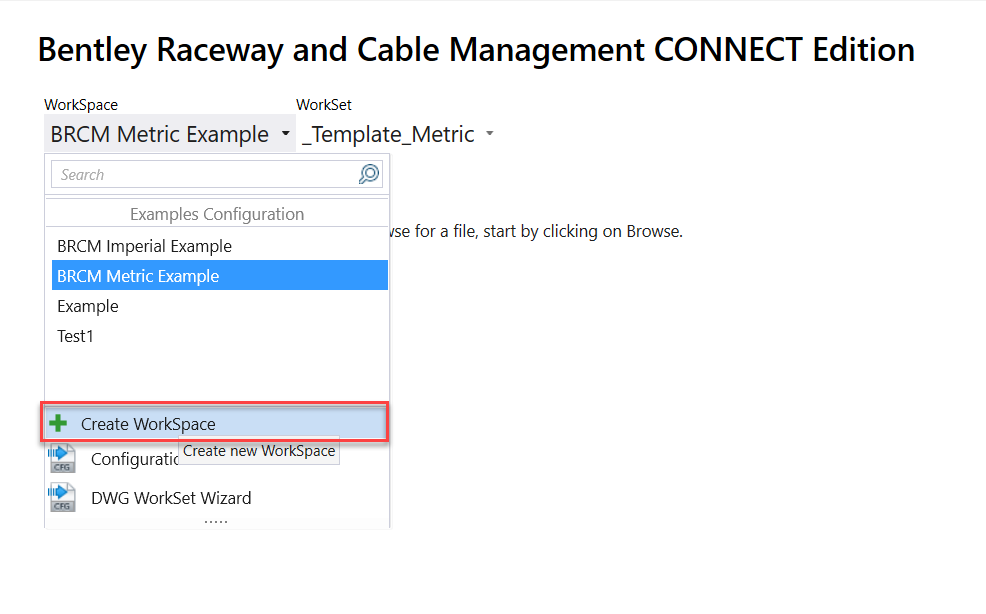Click the Examples Configuration header
Screen dimensions: 986x614
(x=217, y=214)
